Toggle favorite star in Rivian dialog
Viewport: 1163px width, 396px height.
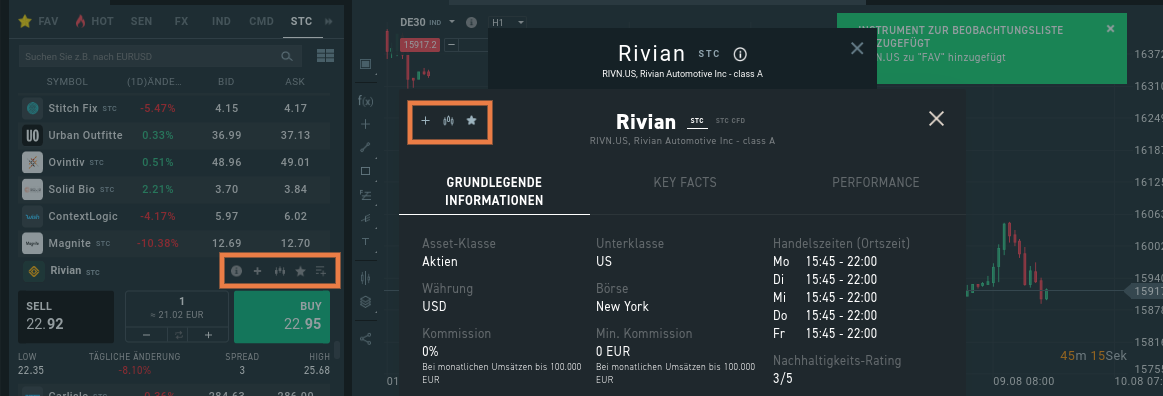(471, 120)
